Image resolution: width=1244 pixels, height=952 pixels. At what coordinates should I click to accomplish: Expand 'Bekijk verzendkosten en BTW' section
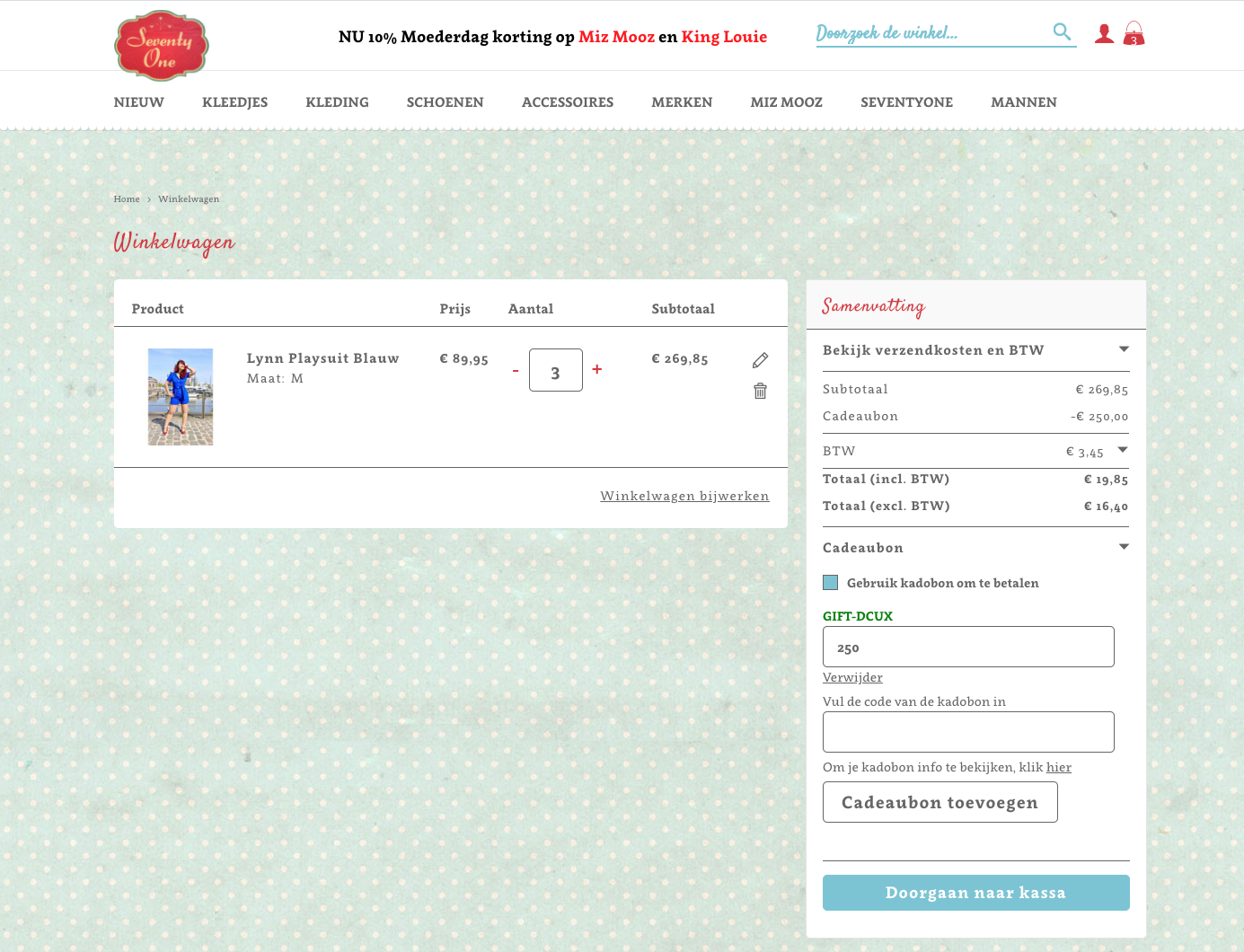point(1123,349)
